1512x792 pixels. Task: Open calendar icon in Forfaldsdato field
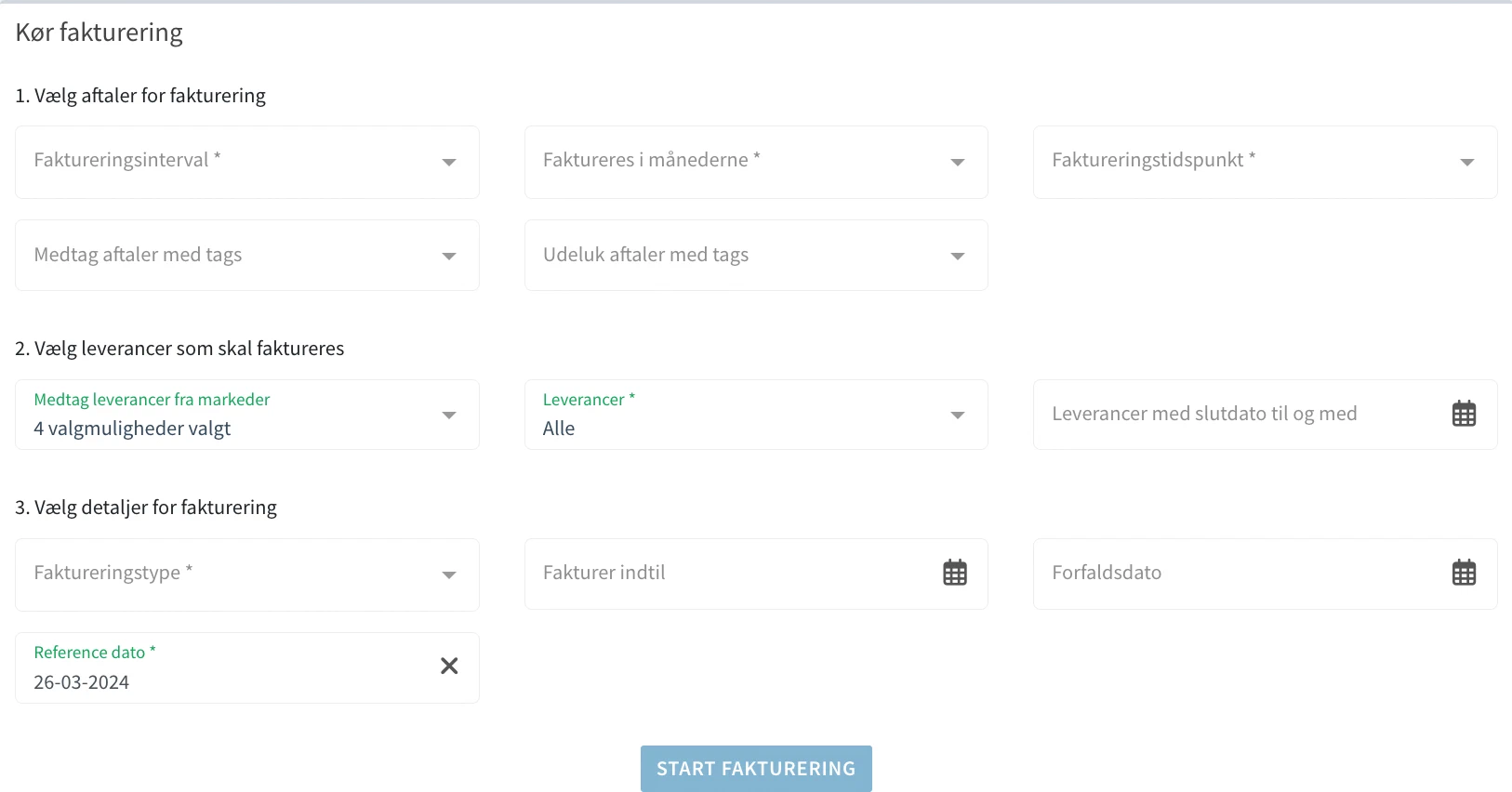(1464, 573)
